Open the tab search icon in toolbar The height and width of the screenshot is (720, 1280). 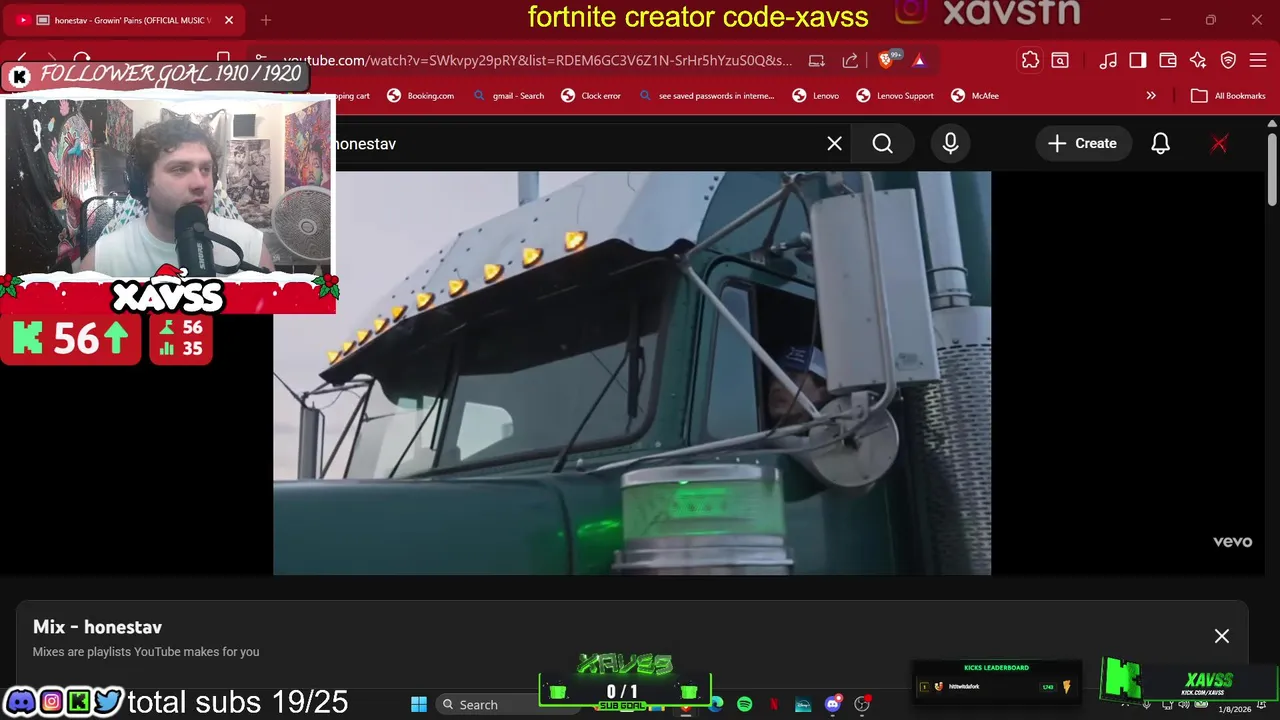coord(1060,60)
